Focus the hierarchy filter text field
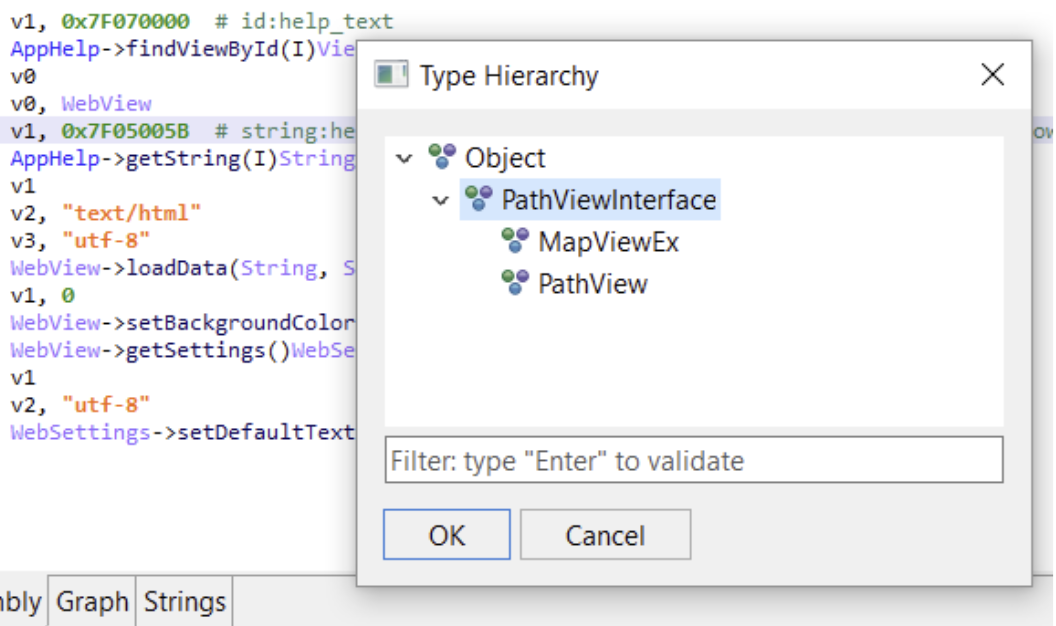1056x626 pixels. (694, 460)
